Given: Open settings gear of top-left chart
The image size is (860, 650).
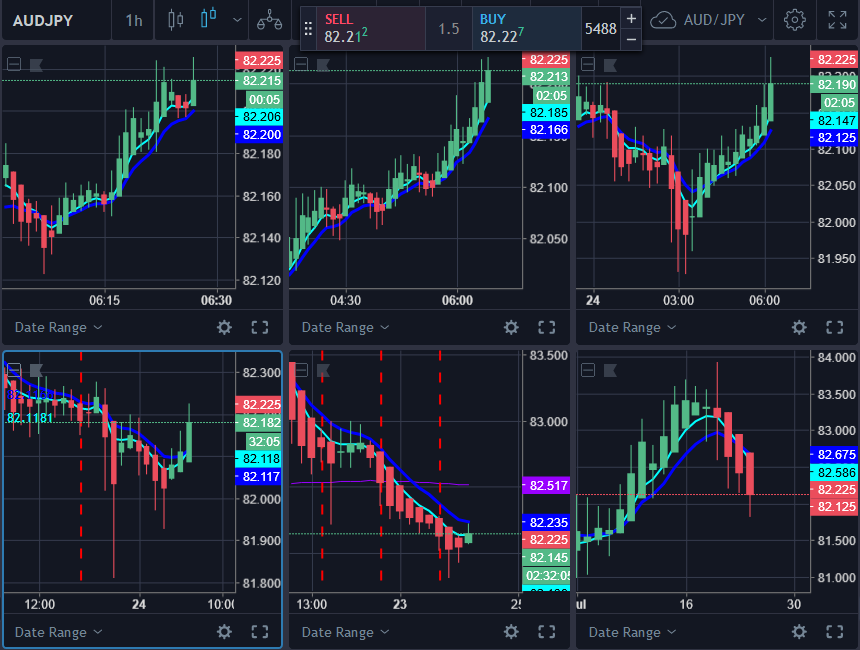Looking at the screenshot, I should coord(224,327).
